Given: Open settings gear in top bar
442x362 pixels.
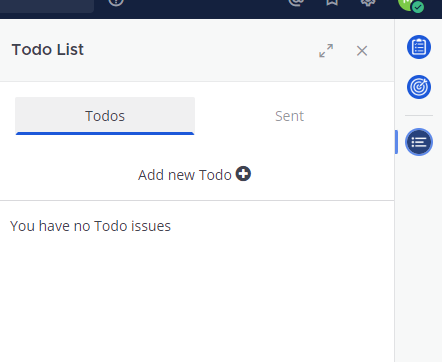Looking at the screenshot, I should [x=368, y=2].
